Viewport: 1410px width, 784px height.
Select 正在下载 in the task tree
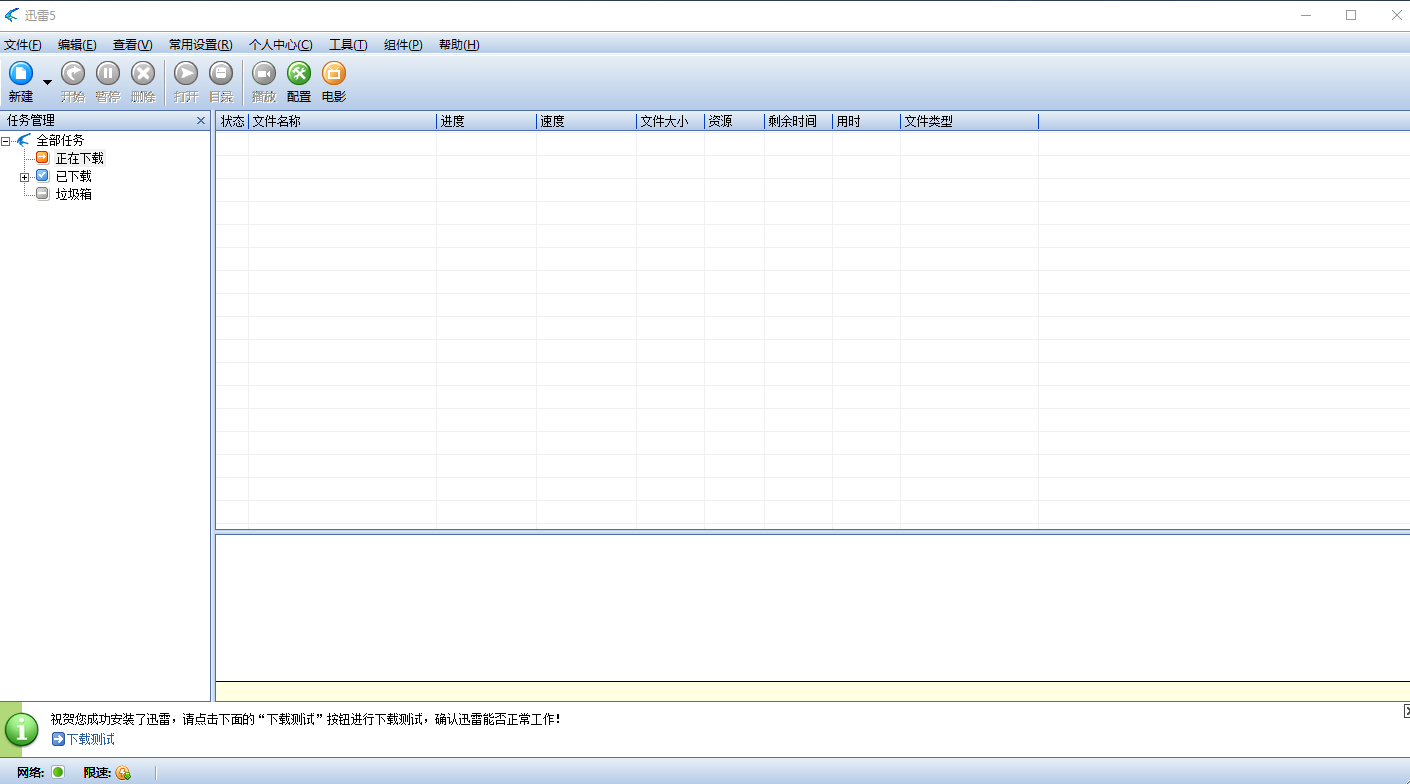pyautogui.click(x=79, y=159)
